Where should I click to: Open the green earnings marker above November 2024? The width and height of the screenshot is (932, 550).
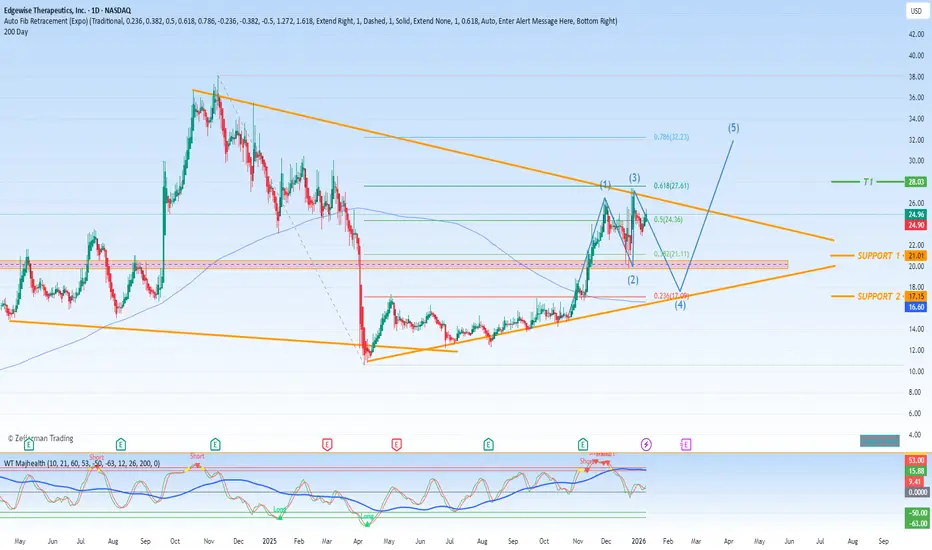(215, 444)
